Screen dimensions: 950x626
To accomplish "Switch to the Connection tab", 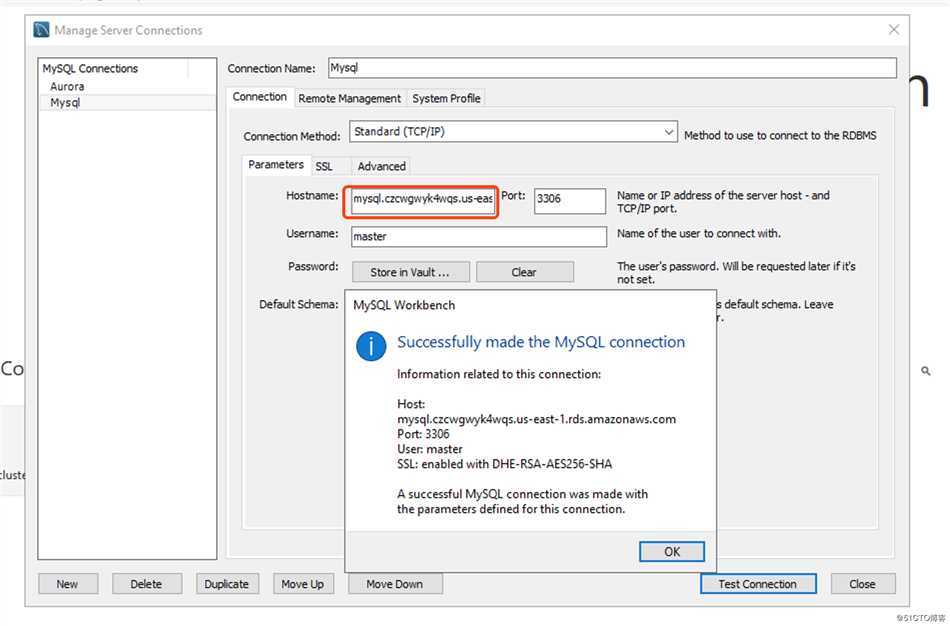I will (259, 97).
